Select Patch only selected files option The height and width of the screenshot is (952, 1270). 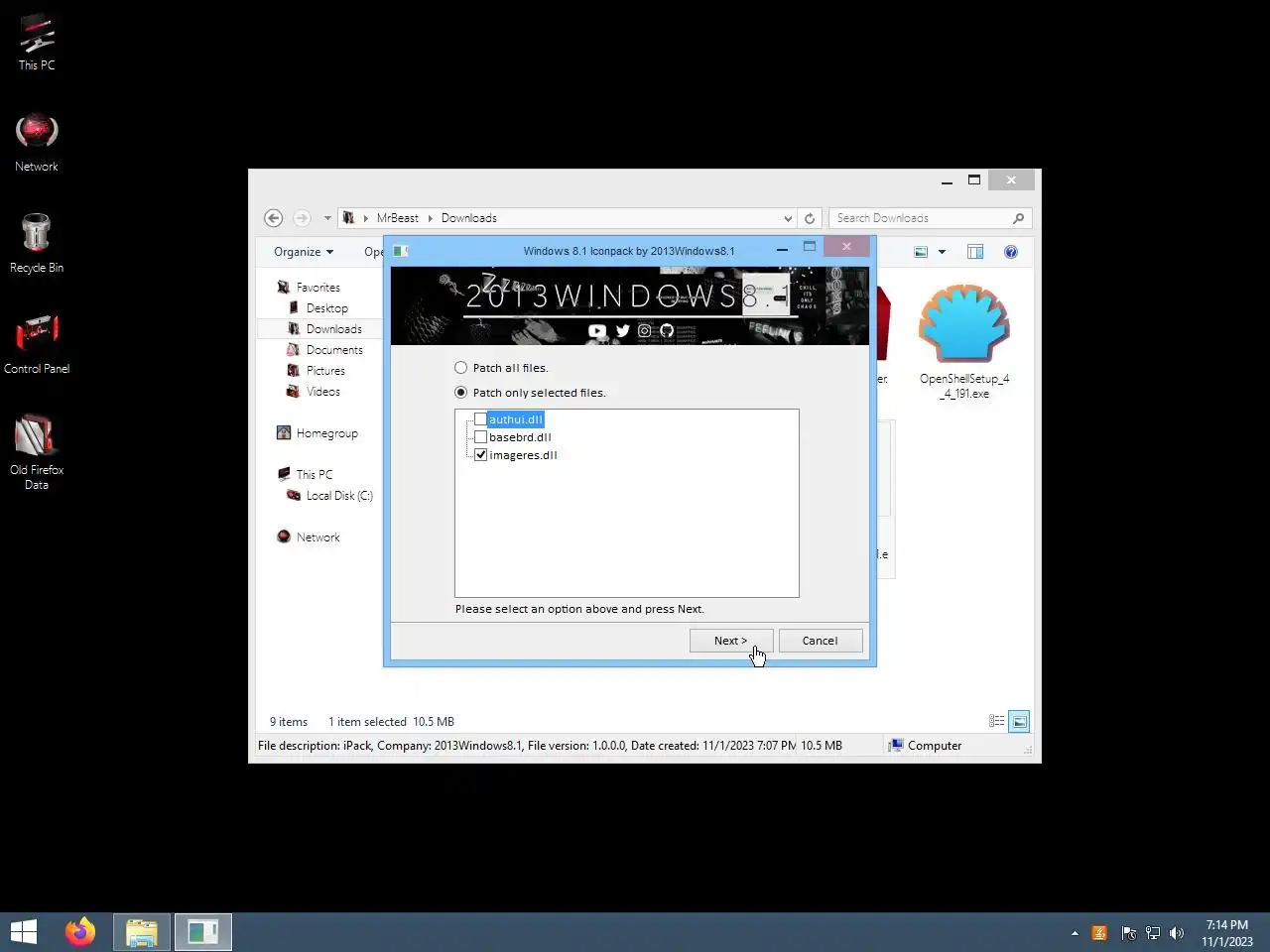coord(460,393)
